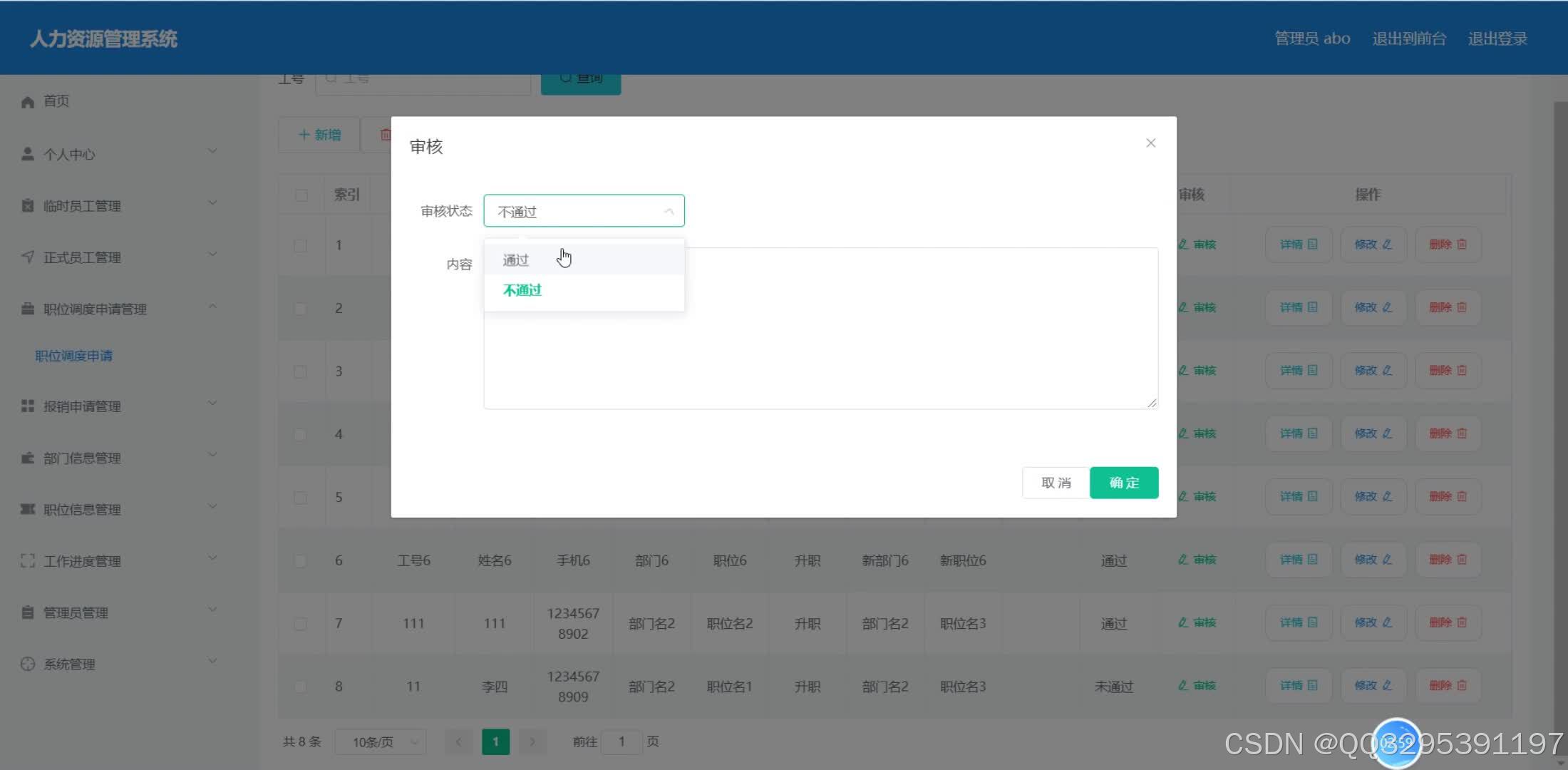Expand the 正式员工管理 chevron

(212, 255)
